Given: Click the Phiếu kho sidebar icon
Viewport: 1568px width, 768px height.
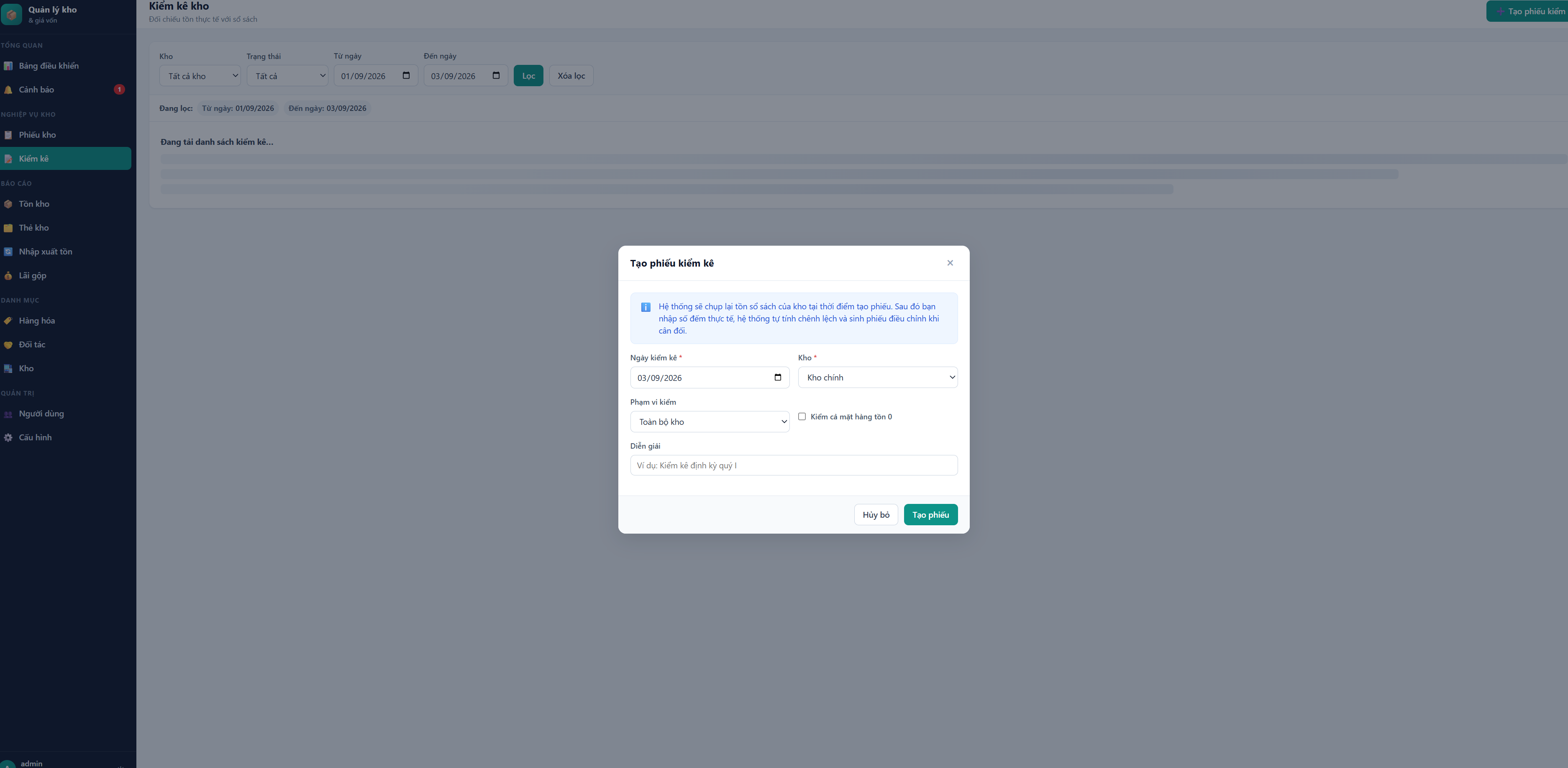Looking at the screenshot, I should [8, 135].
